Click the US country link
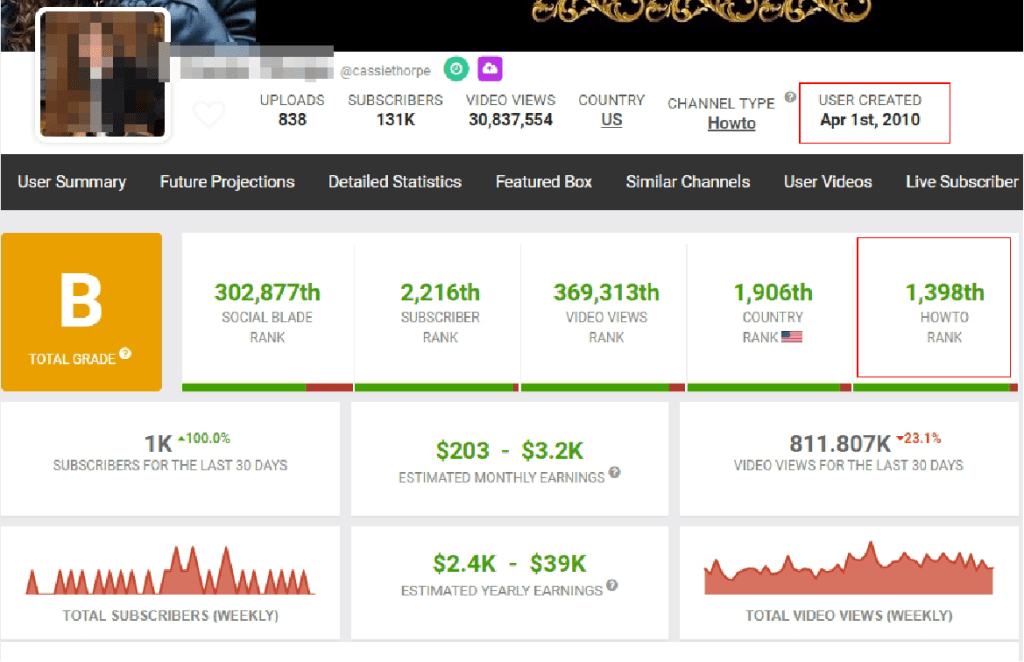This screenshot has width=1024, height=662. tap(612, 120)
